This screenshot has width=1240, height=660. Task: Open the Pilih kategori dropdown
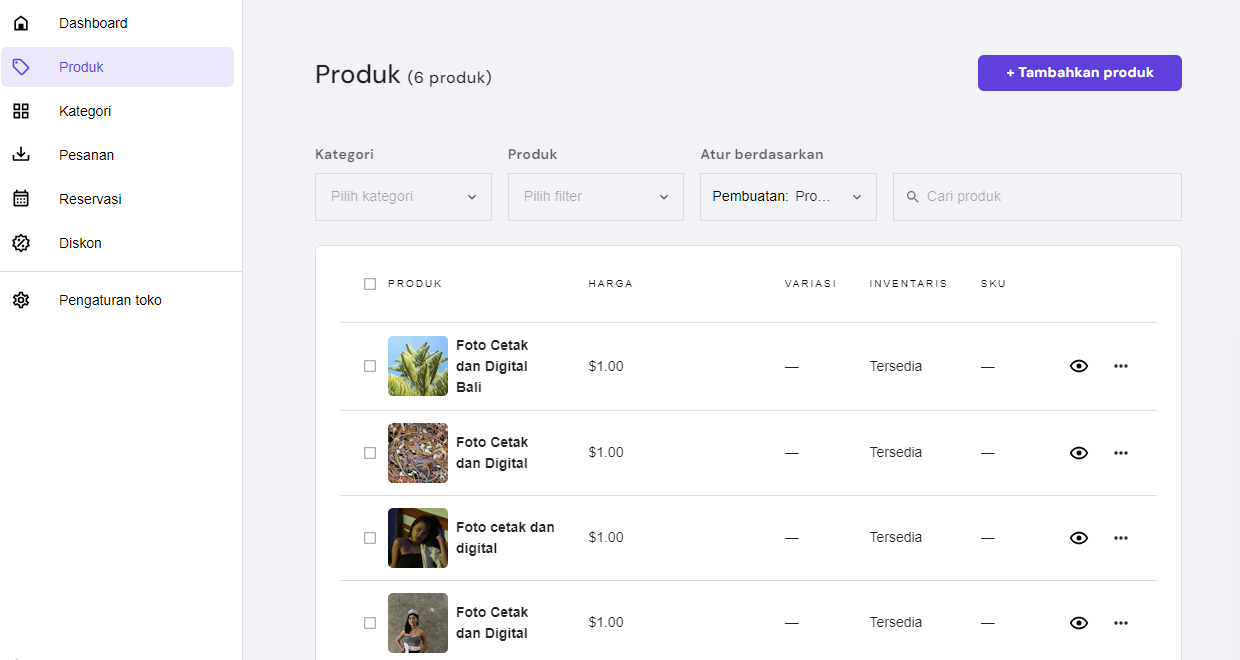pyautogui.click(x=403, y=196)
